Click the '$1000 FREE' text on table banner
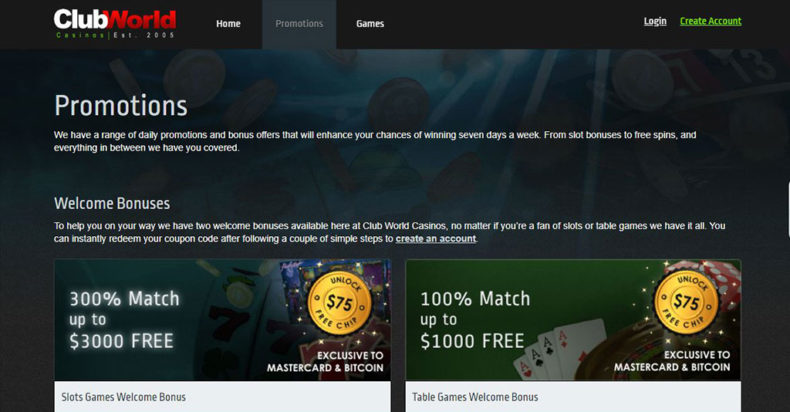This screenshot has height=412, width=790. (x=473, y=341)
